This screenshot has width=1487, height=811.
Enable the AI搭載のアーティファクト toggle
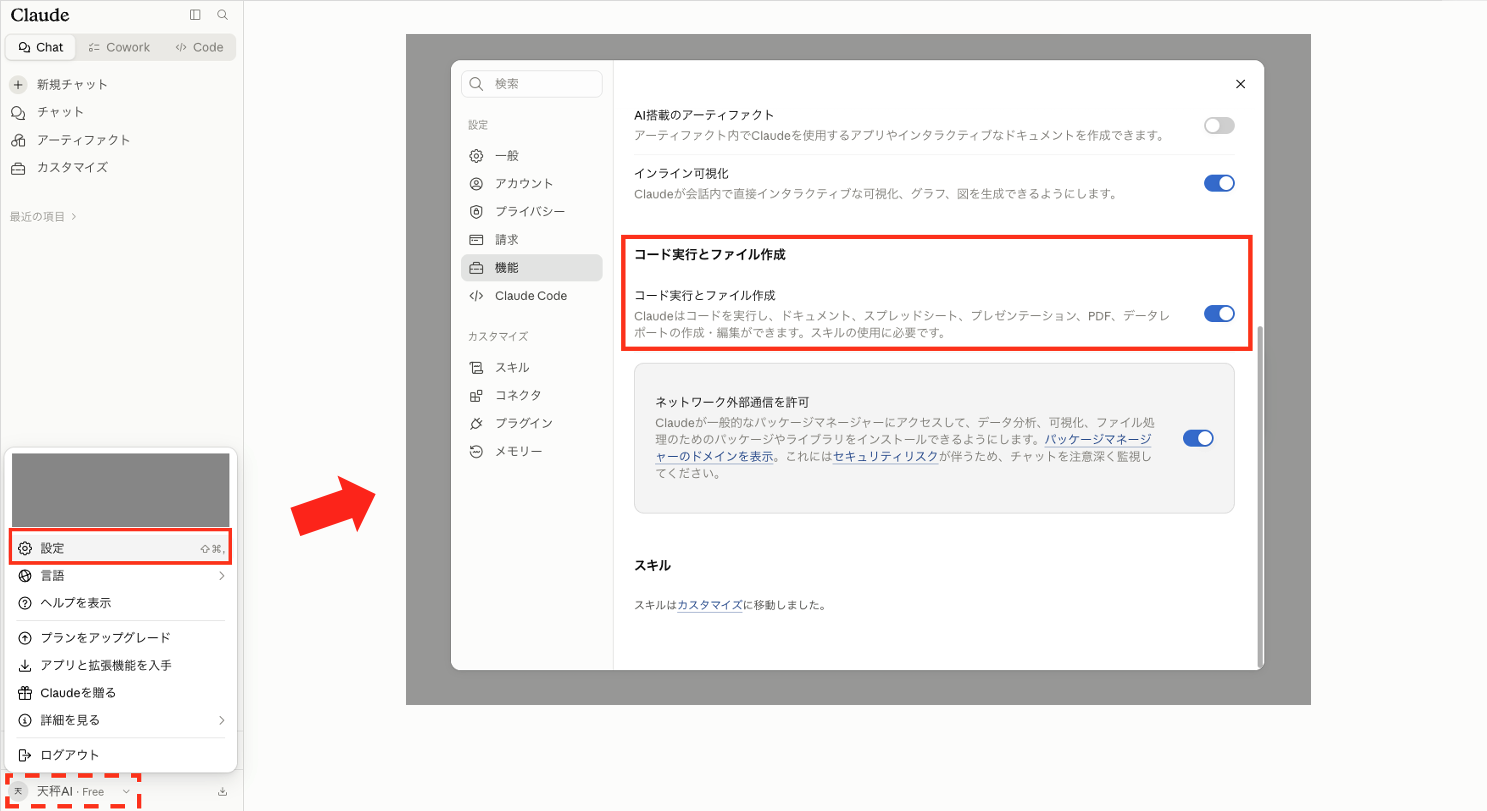tap(1219, 126)
